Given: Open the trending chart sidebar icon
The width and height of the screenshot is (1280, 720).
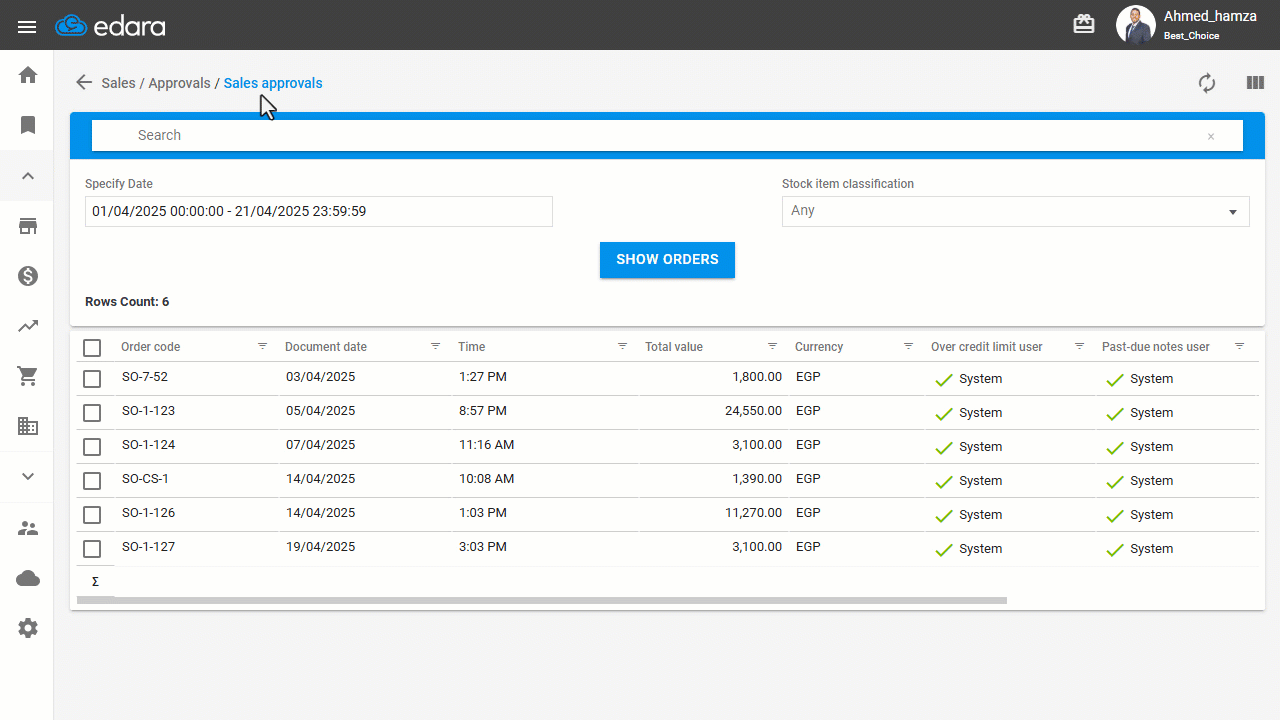Looking at the screenshot, I should click(28, 326).
